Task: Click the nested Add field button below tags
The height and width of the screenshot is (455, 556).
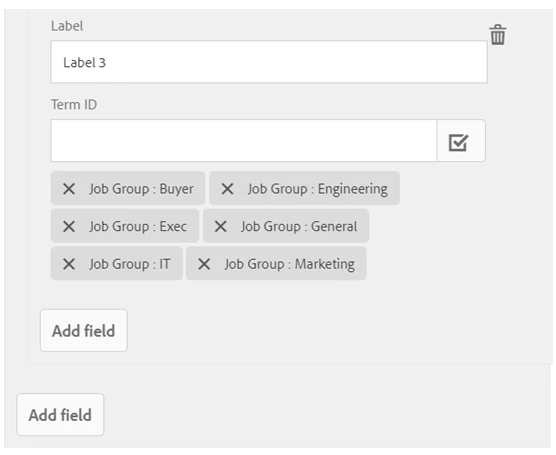Action: pos(84,331)
